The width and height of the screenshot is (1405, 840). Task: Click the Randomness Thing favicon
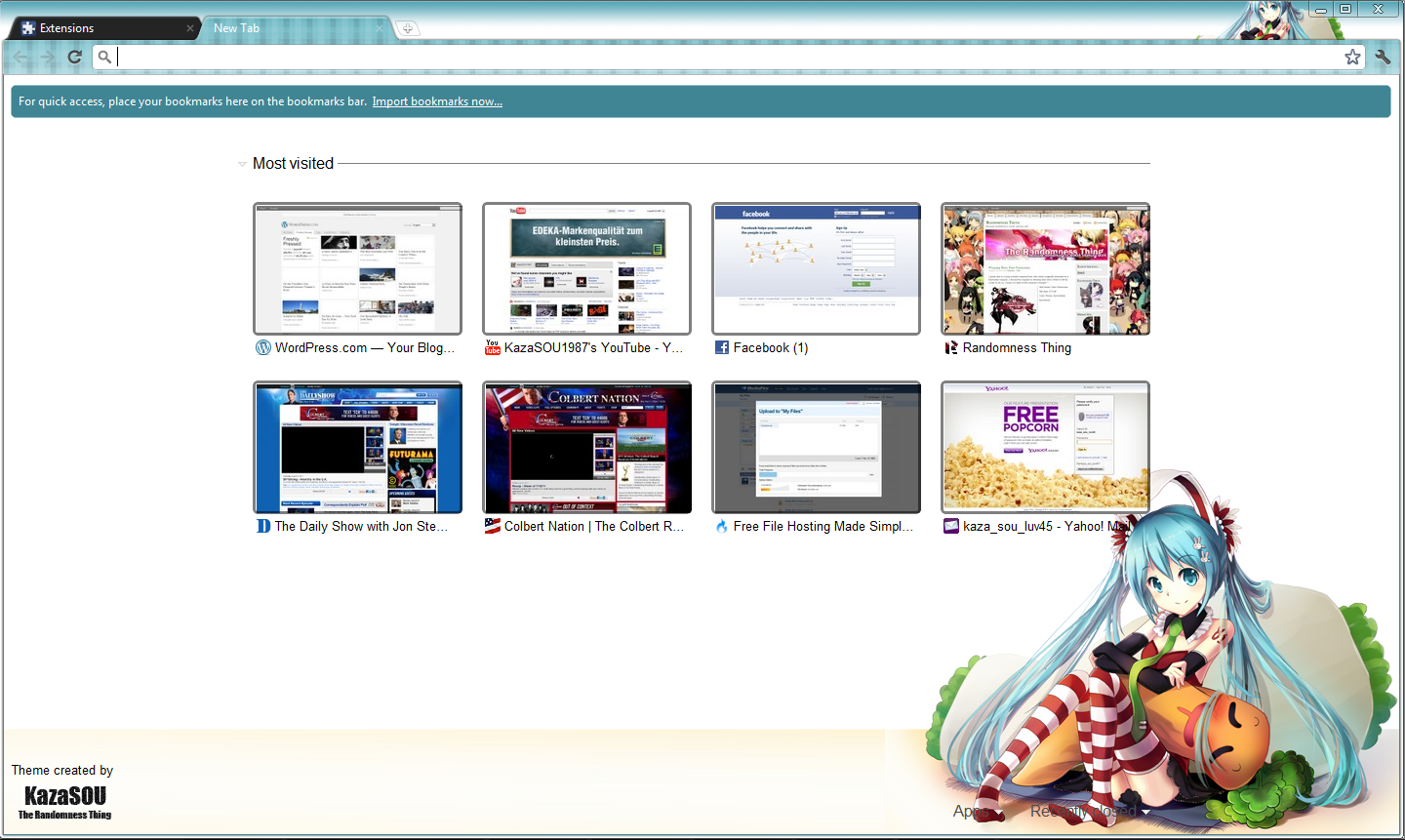click(951, 347)
